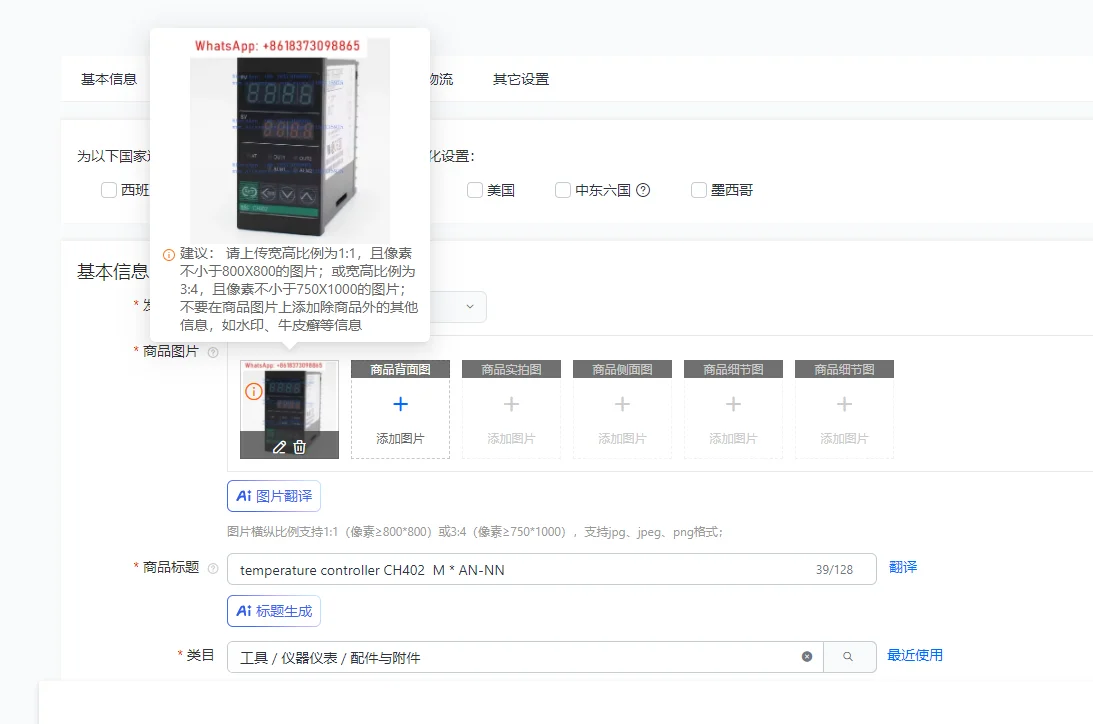The width and height of the screenshot is (1093, 724).
Task: Click the plus icon under 商品实拍图
Action: 511,404
